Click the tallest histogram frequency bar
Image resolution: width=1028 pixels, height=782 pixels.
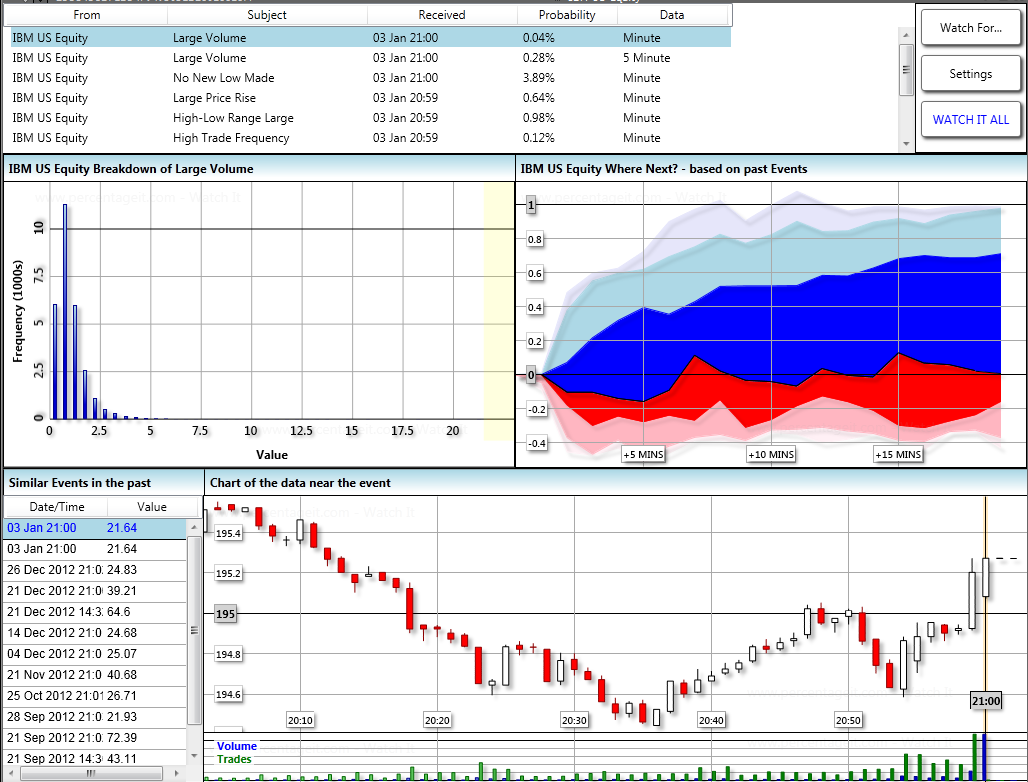pos(65,311)
